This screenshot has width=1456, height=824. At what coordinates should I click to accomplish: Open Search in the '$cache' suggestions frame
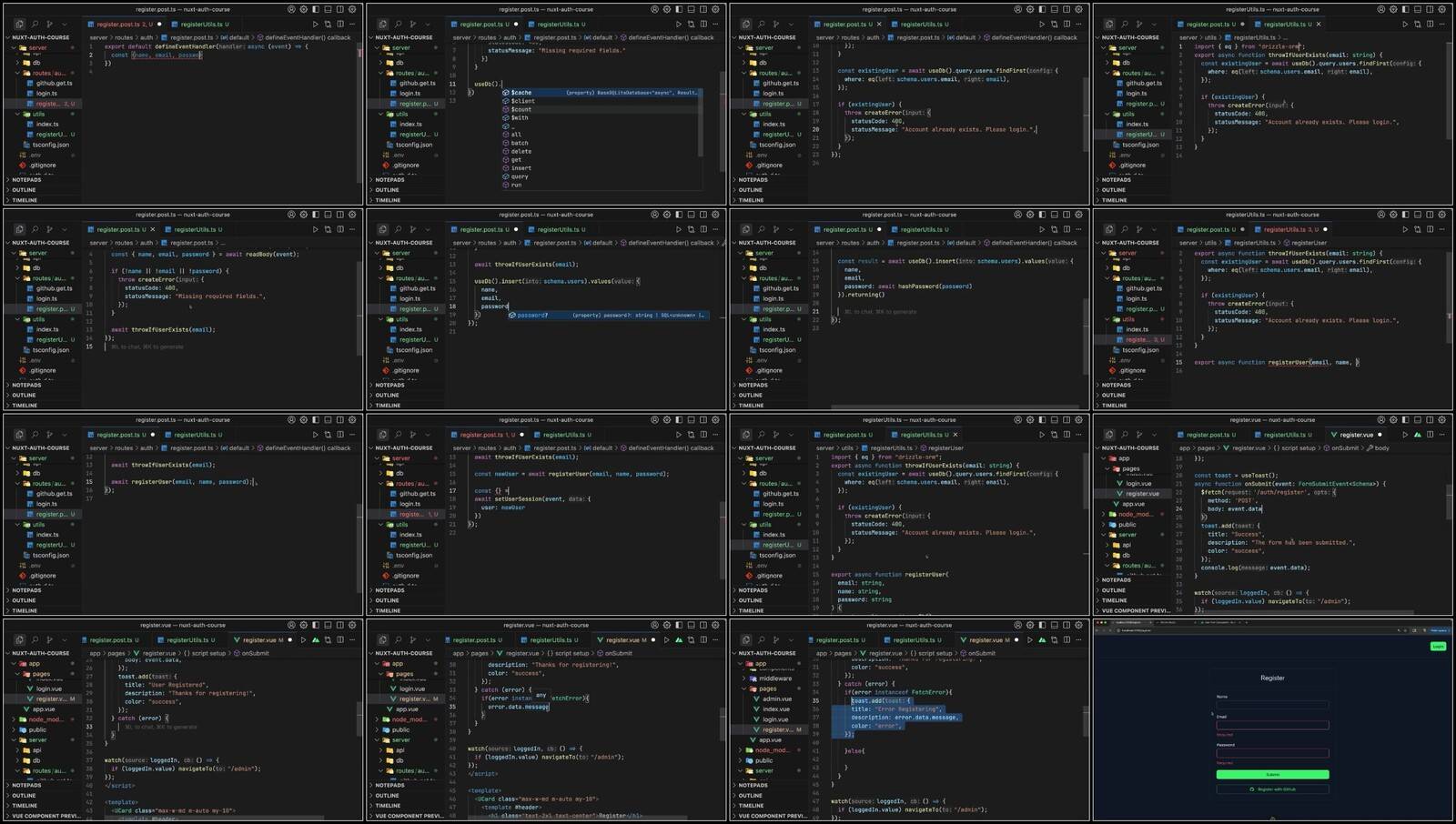point(398,25)
